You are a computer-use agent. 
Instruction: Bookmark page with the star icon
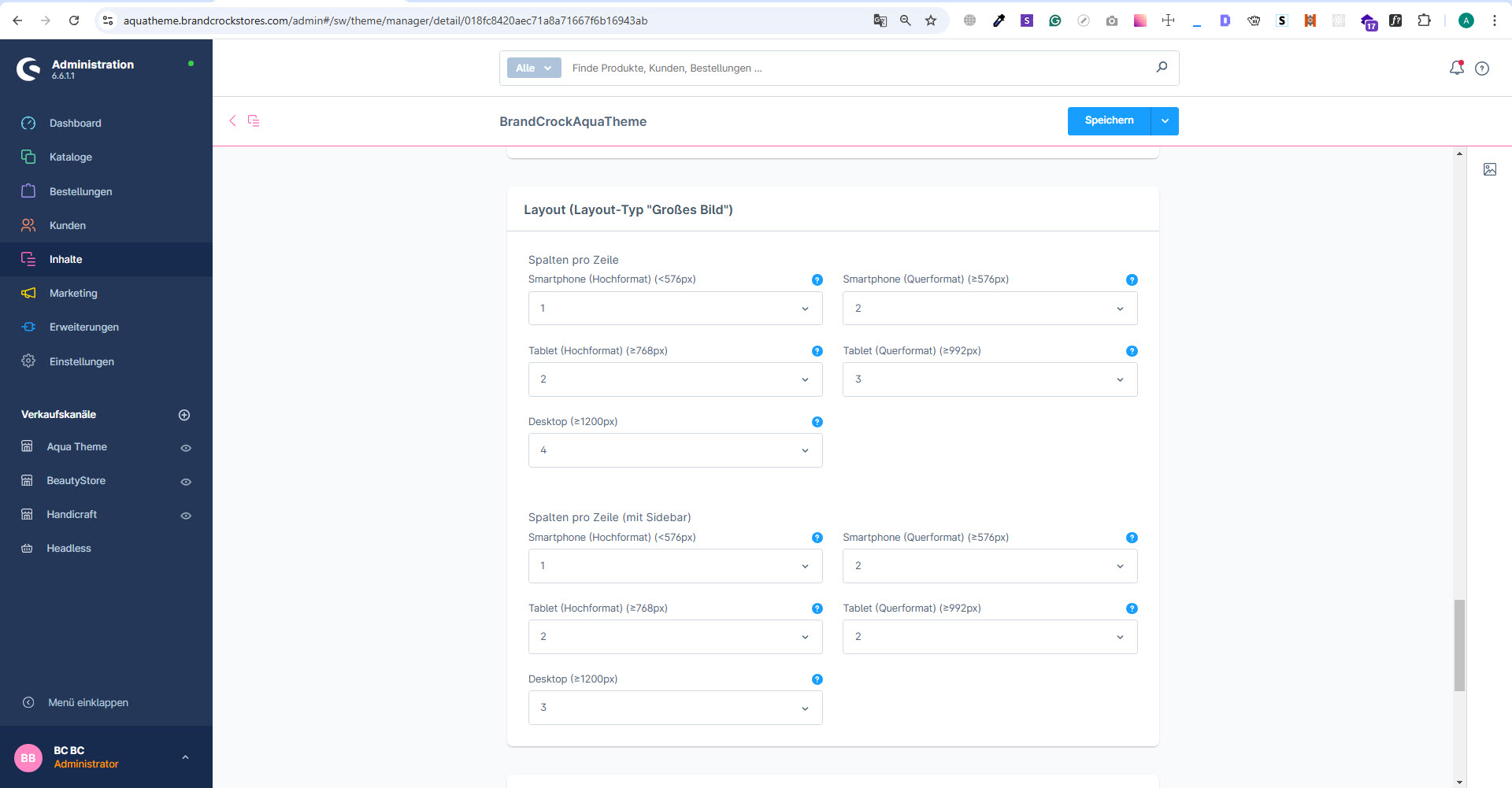(x=931, y=20)
